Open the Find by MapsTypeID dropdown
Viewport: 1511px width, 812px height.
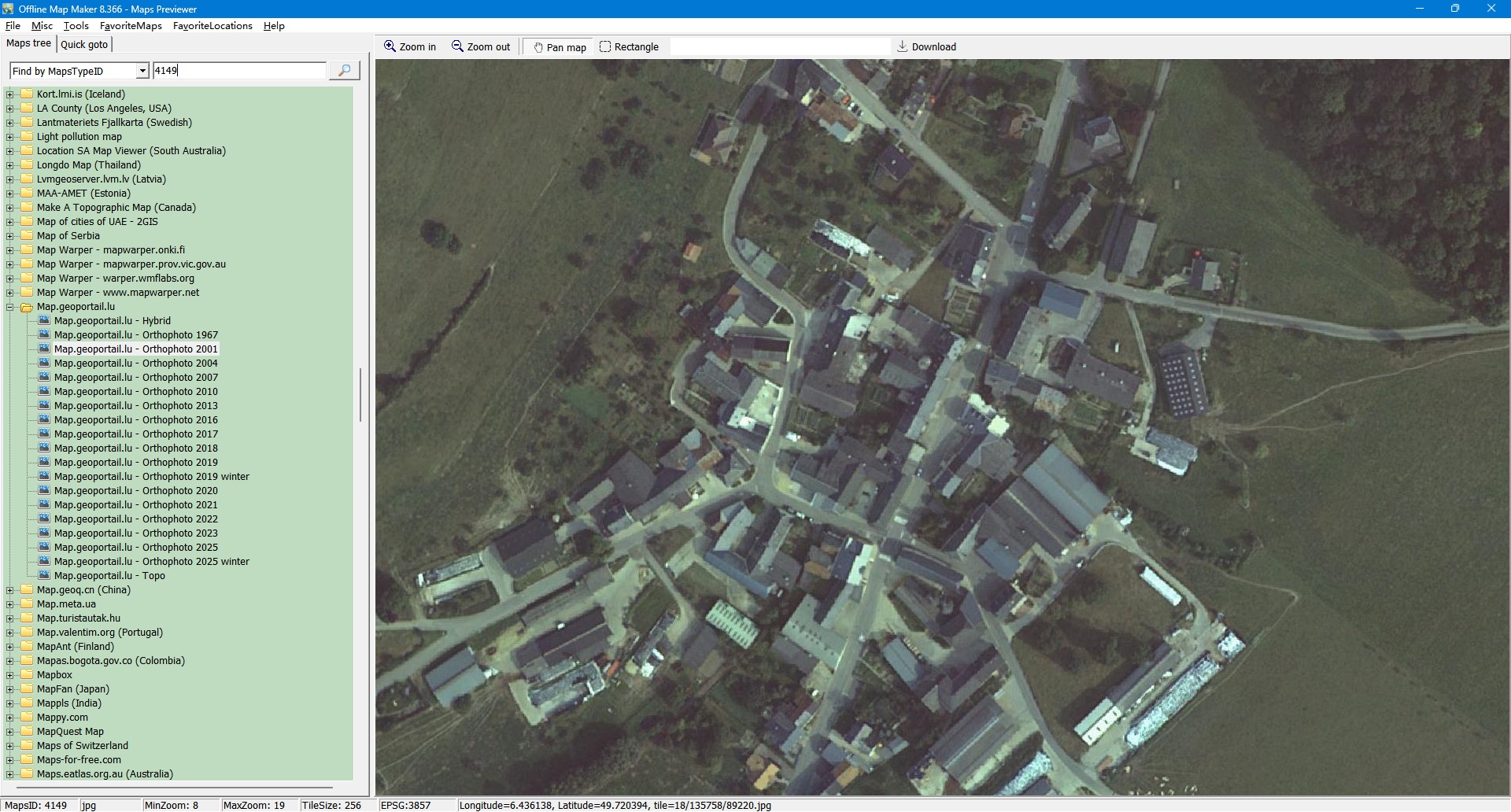[142, 71]
